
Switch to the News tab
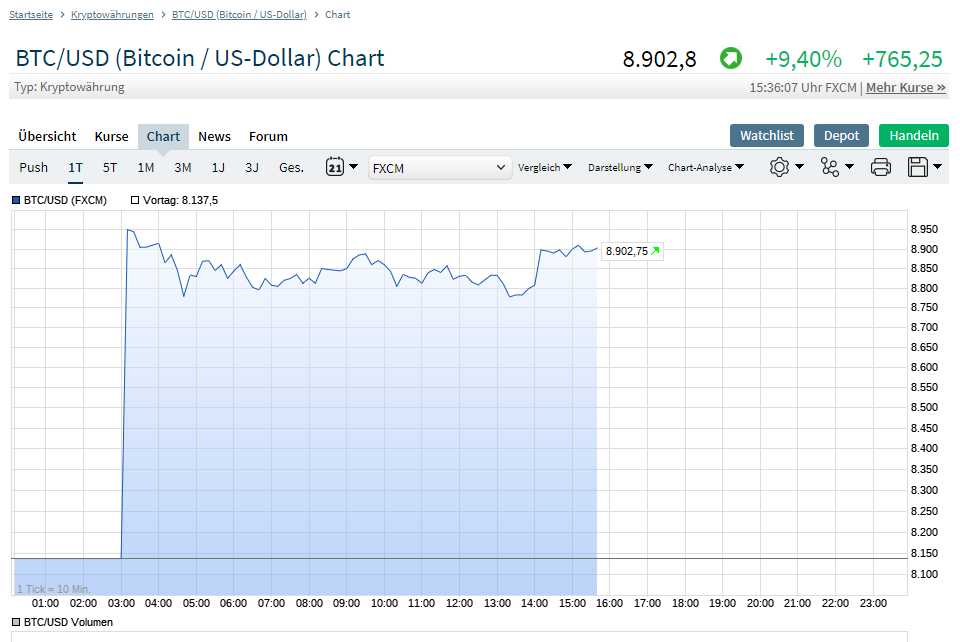pos(214,136)
